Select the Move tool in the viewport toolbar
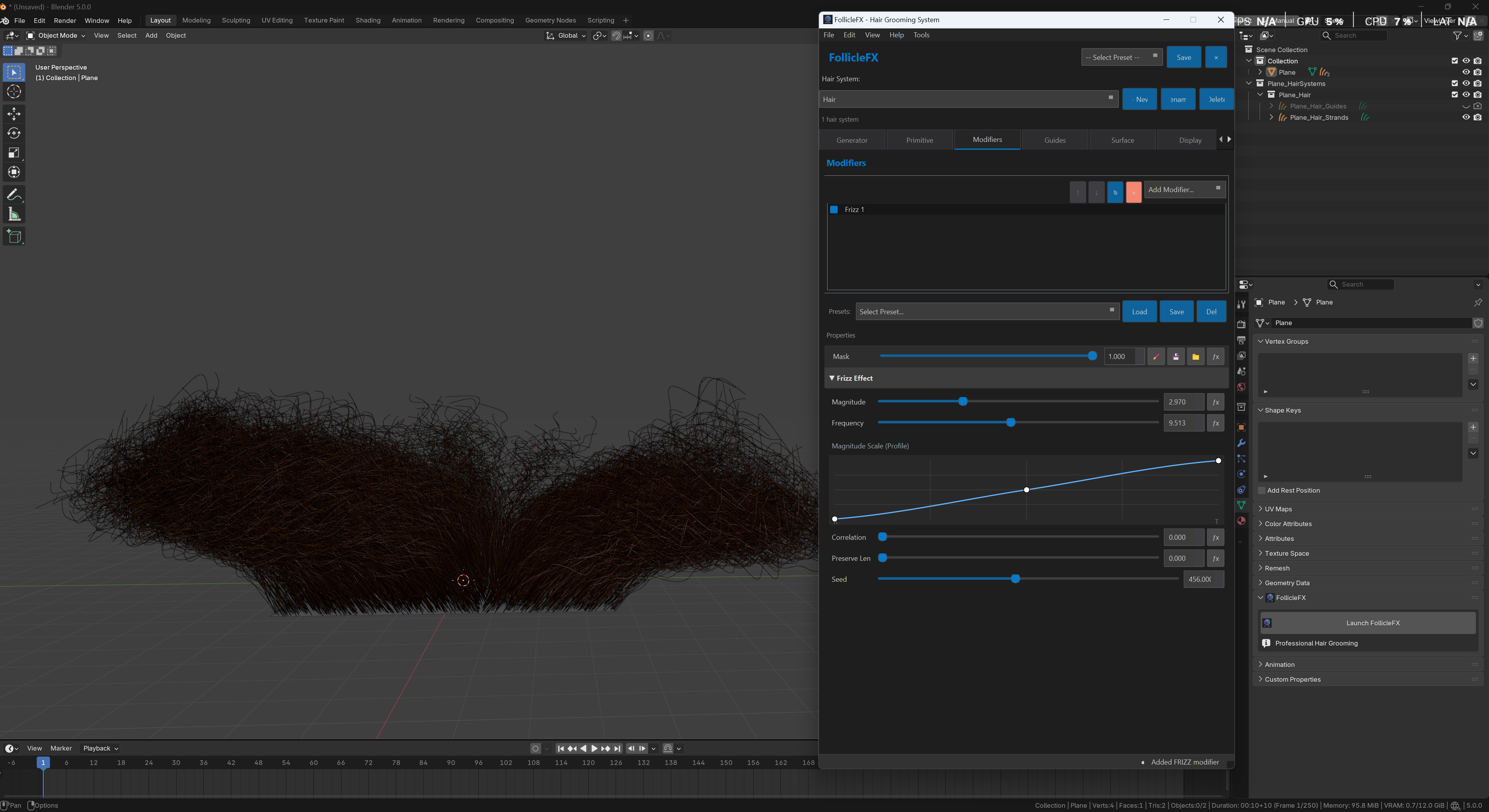The width and height of the screenshot is (1489, 812). (x=13, y=114)
